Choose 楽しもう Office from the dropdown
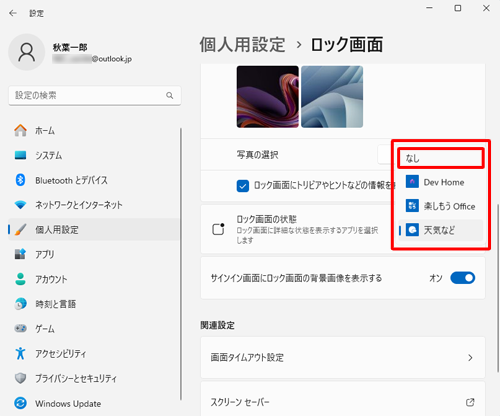 (441, 206)
